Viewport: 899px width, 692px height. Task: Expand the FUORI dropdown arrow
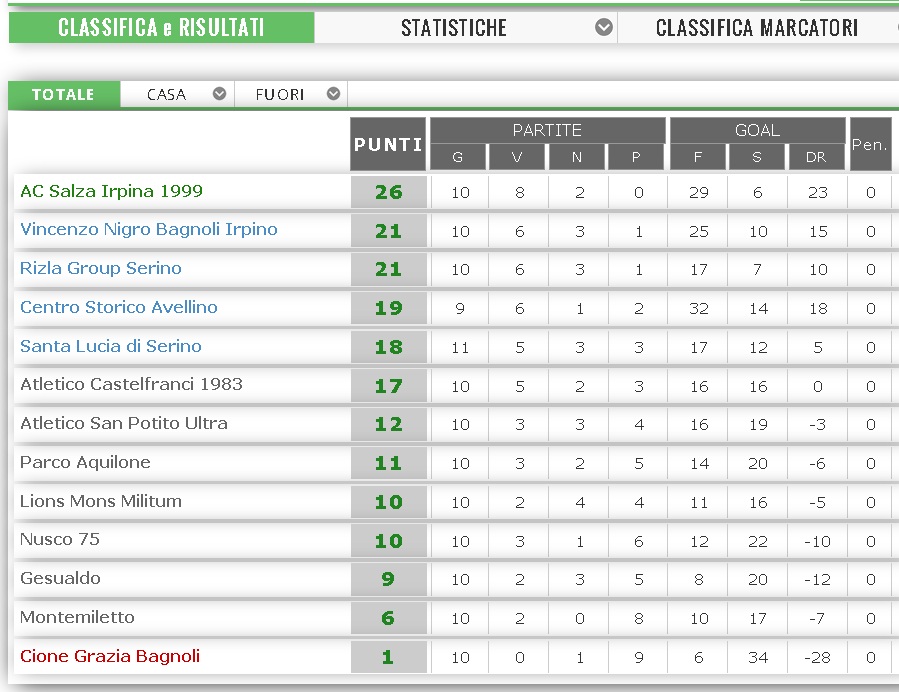(x=334, y=94)
